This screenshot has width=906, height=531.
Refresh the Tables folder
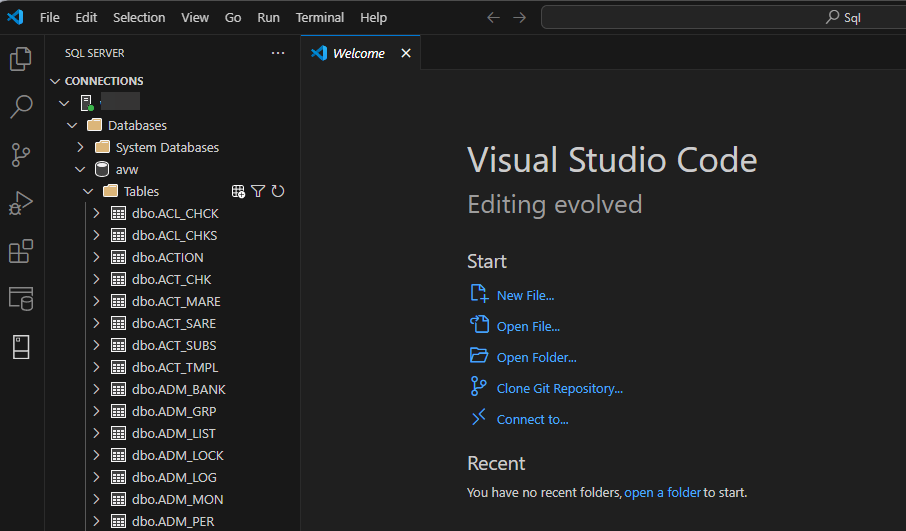point(278,191)
